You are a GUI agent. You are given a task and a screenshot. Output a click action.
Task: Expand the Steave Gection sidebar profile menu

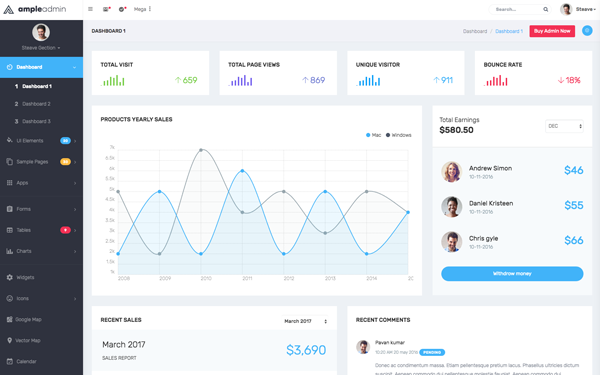pyautogui.click(x=41, y=48)
